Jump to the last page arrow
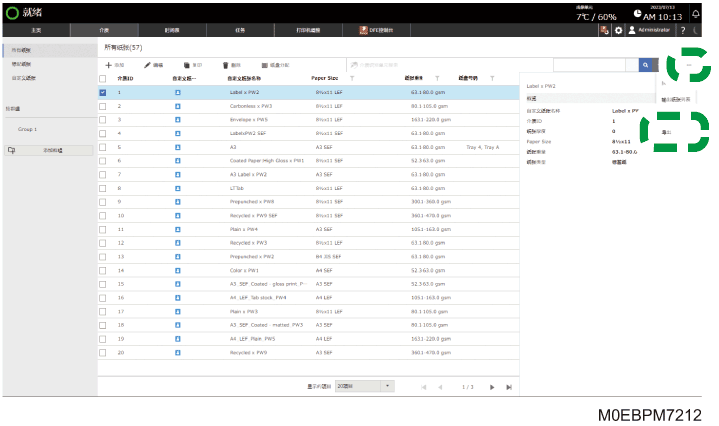This screenshot has width=719, height=426. coord(509,387)
